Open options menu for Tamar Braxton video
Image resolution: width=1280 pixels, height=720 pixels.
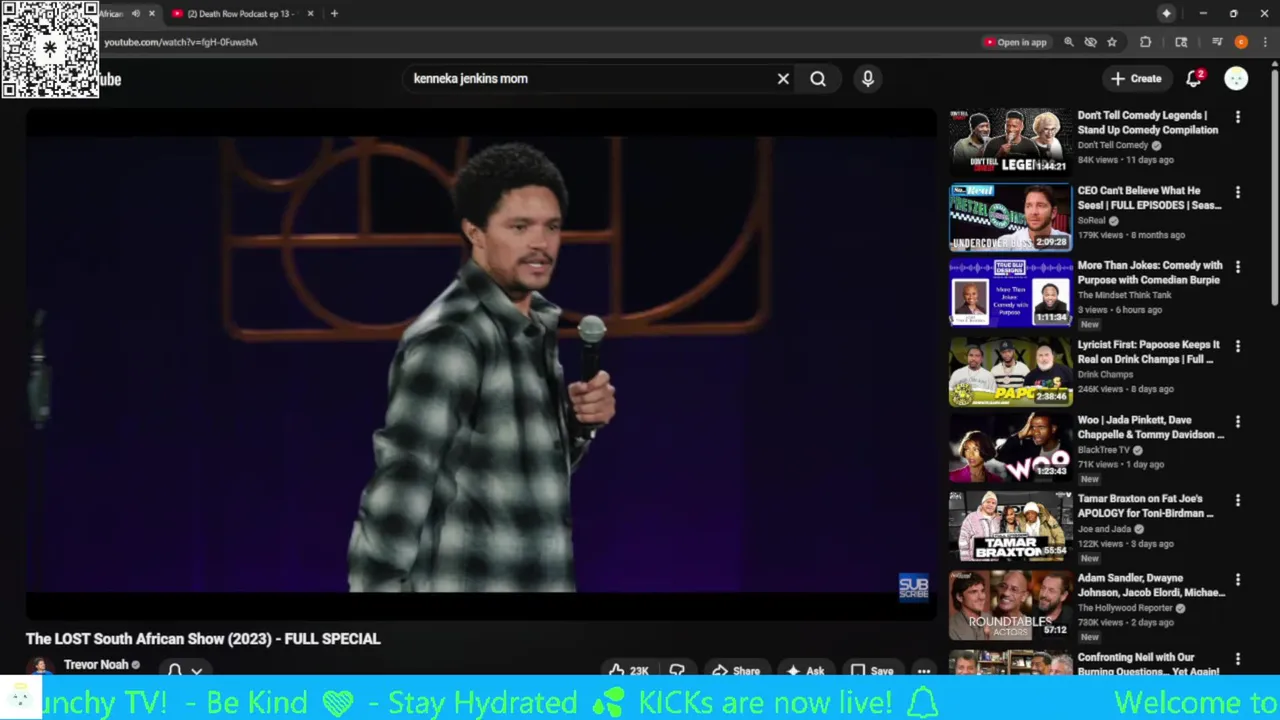(1238, 500)
